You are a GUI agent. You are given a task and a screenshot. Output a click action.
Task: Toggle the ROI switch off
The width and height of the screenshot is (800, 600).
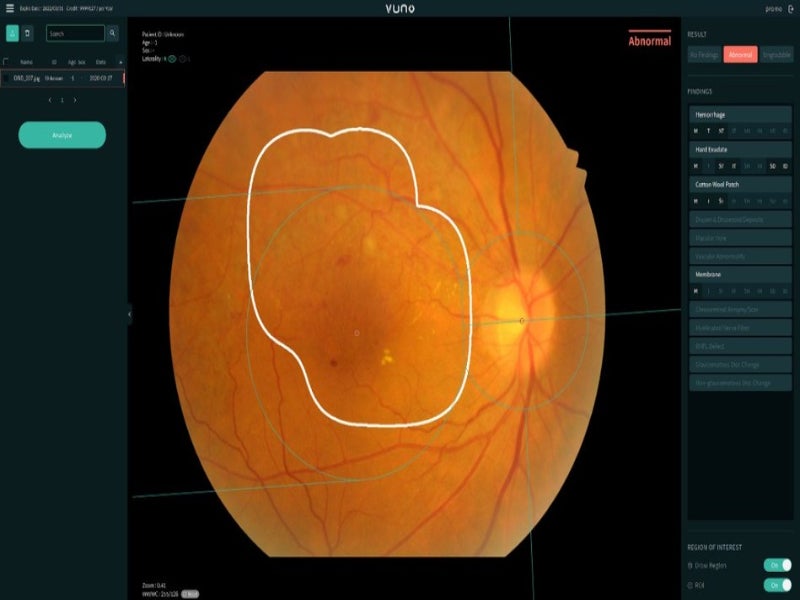[x=777, y=585]
